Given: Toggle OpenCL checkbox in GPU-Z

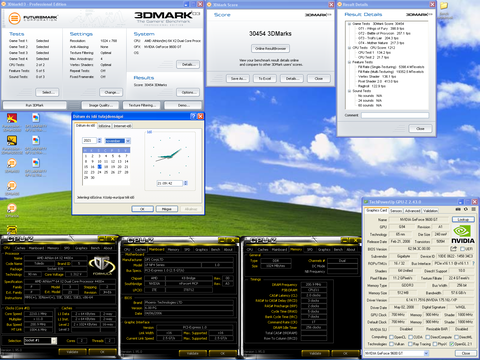Looking at the screenshot, I should coord(392,337).
